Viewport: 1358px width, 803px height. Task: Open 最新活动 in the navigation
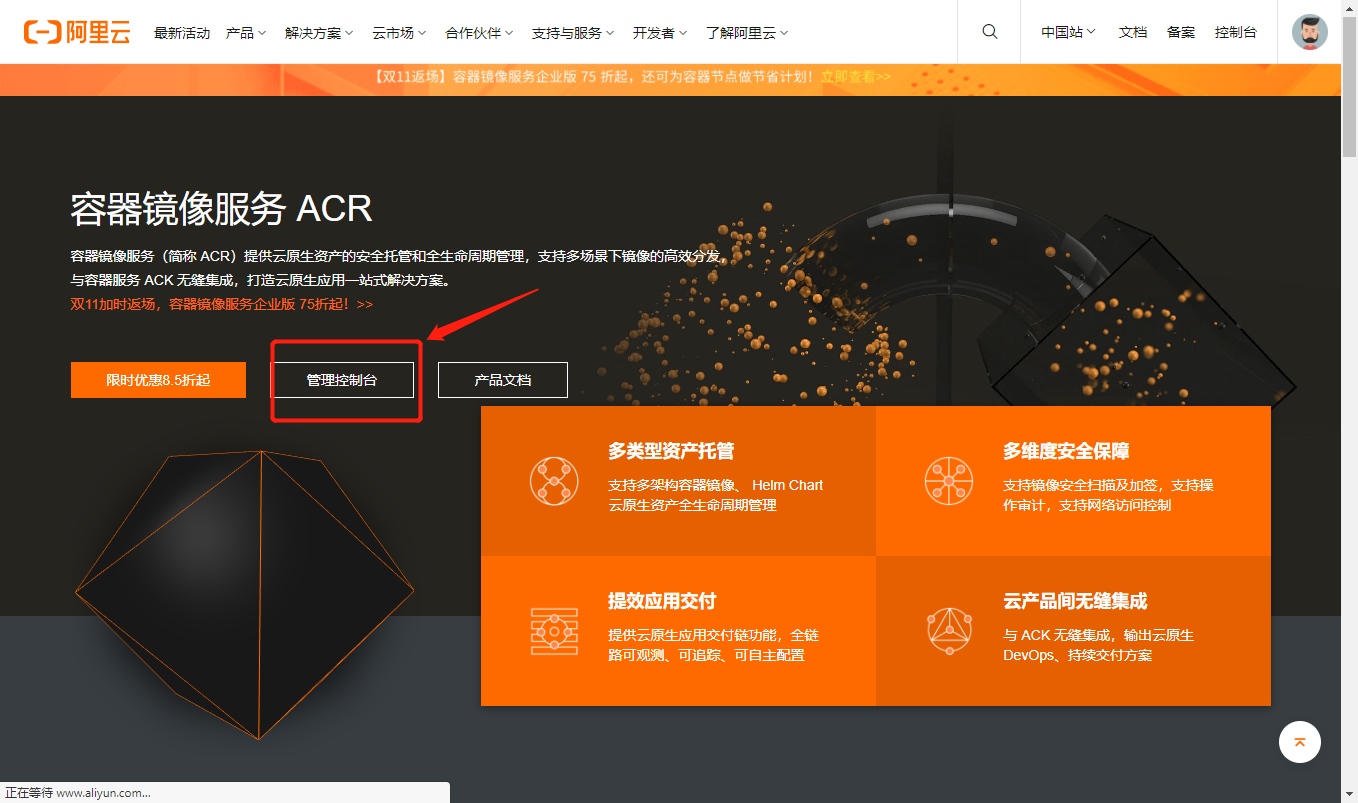[x=182, y=33]
